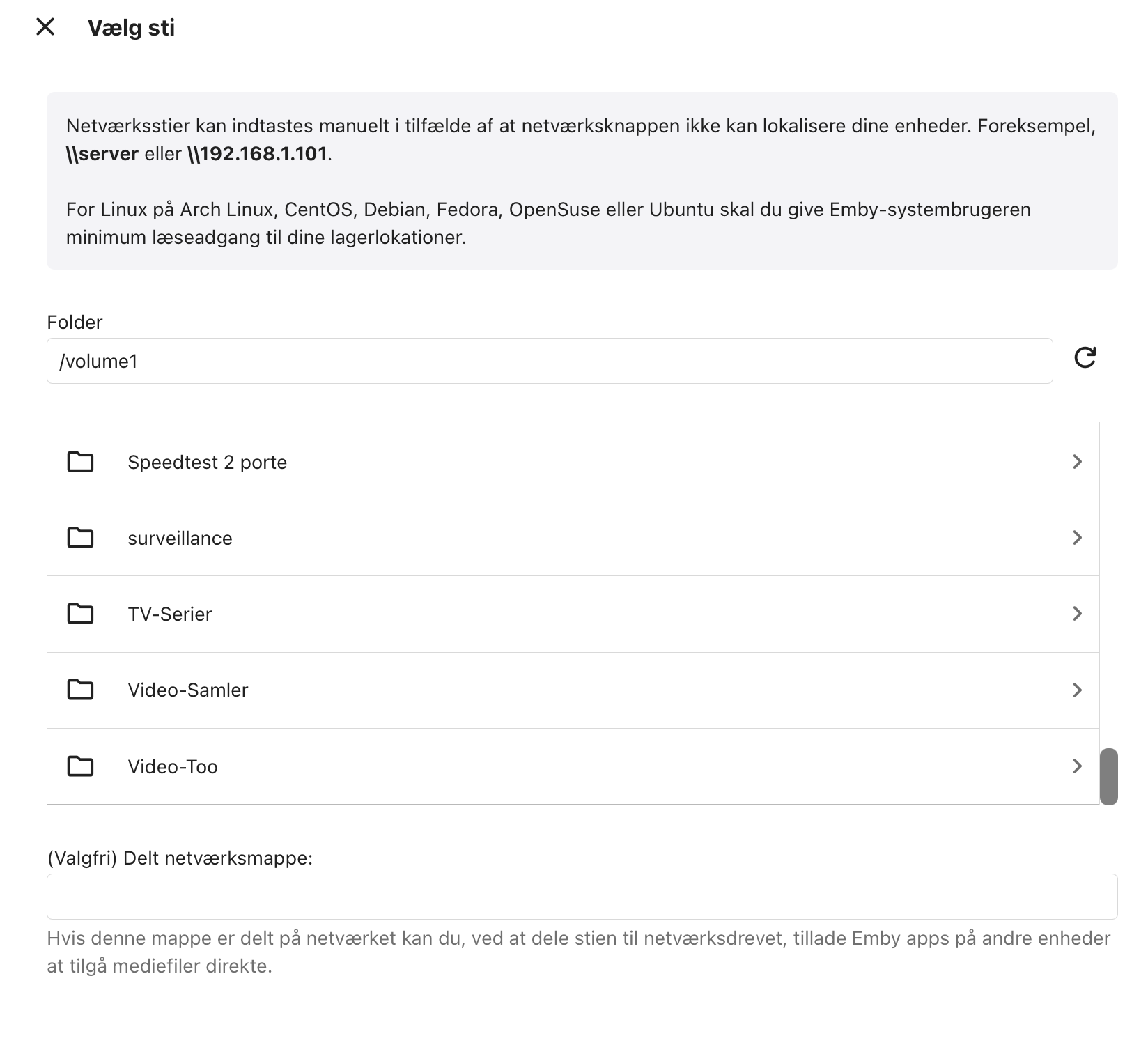The height and width of the screenshot is (1045, 1148).
Task: Close the Vælg sti dialog
Action: (x=45, y=27)
